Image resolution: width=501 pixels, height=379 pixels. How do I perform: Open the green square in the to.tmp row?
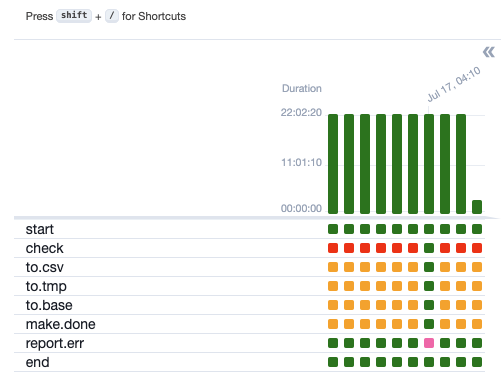click(x=429, y=286)
